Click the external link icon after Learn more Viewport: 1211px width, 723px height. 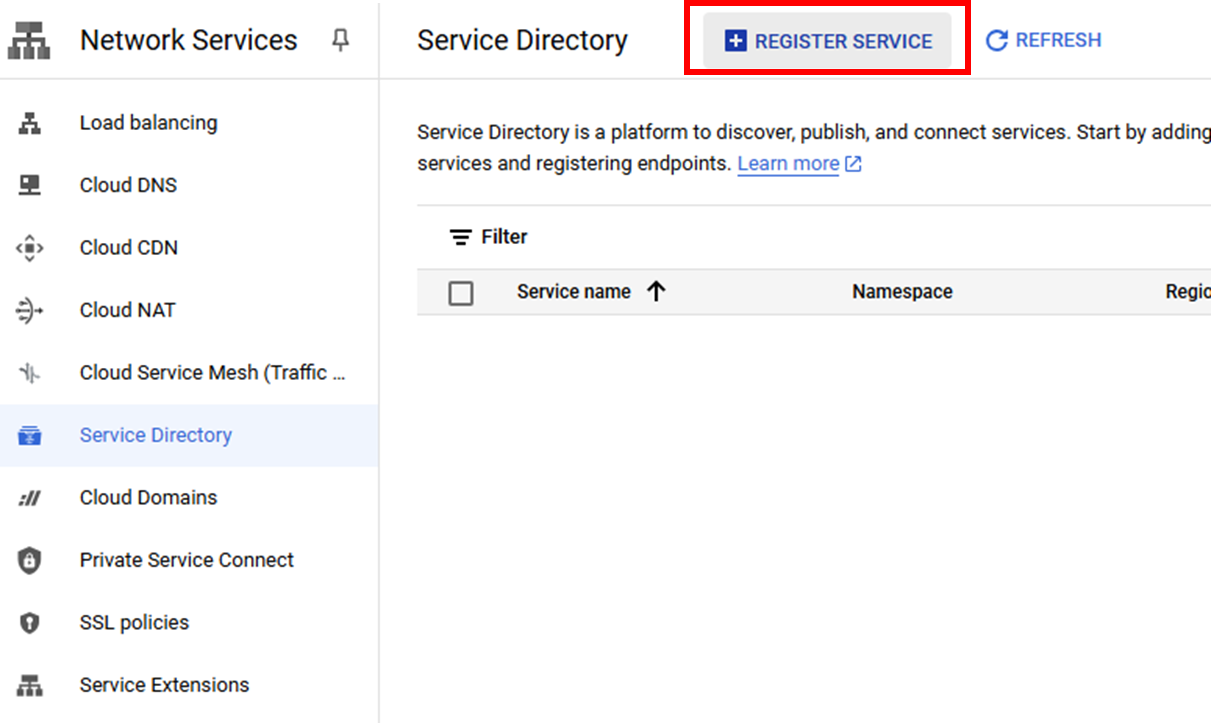tap(853, 164)
